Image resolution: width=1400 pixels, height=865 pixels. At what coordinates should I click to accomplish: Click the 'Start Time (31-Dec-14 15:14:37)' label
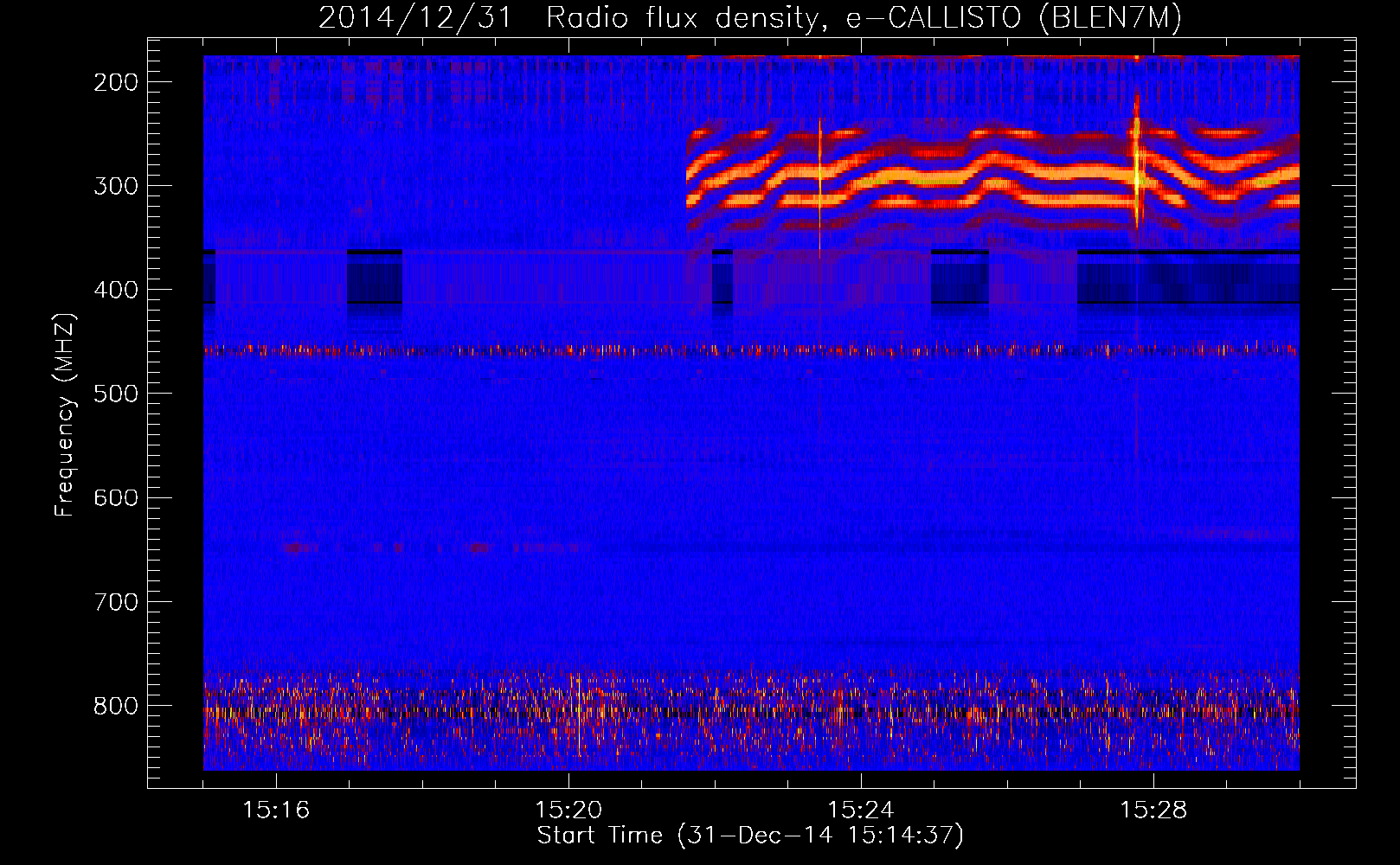pyautogui.click(x=750, y=836)
